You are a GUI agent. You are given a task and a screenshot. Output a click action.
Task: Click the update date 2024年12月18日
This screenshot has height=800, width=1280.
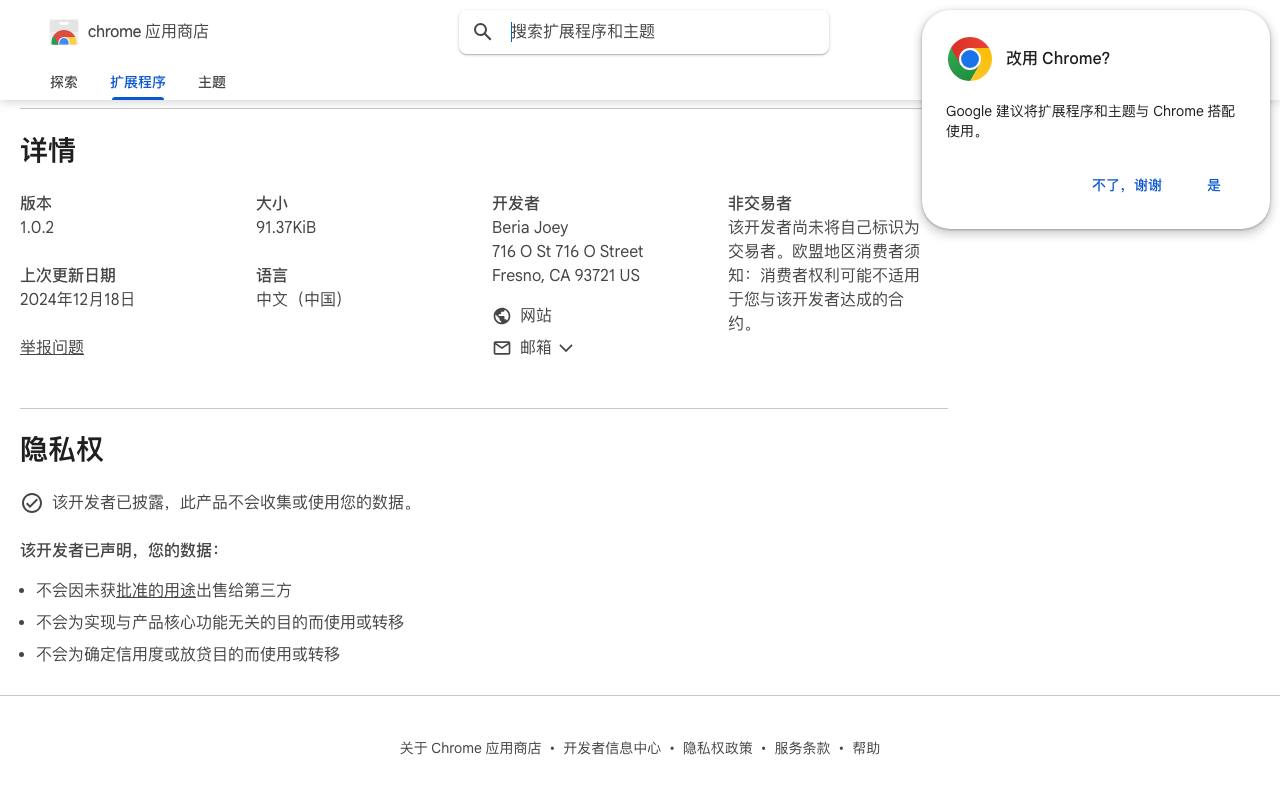point(77,300)
